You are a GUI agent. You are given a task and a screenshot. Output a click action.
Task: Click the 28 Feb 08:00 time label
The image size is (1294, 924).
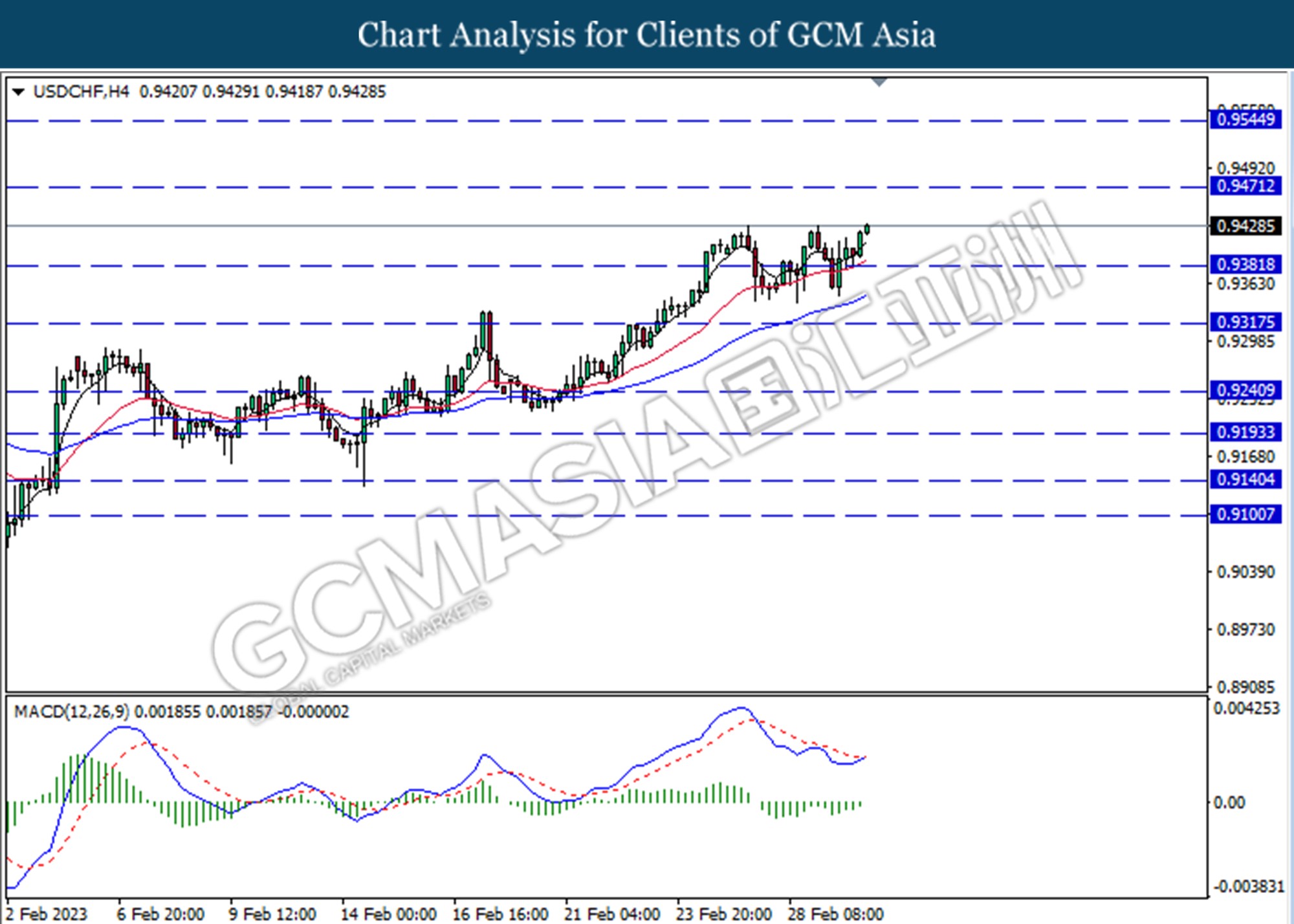point(836,914)
